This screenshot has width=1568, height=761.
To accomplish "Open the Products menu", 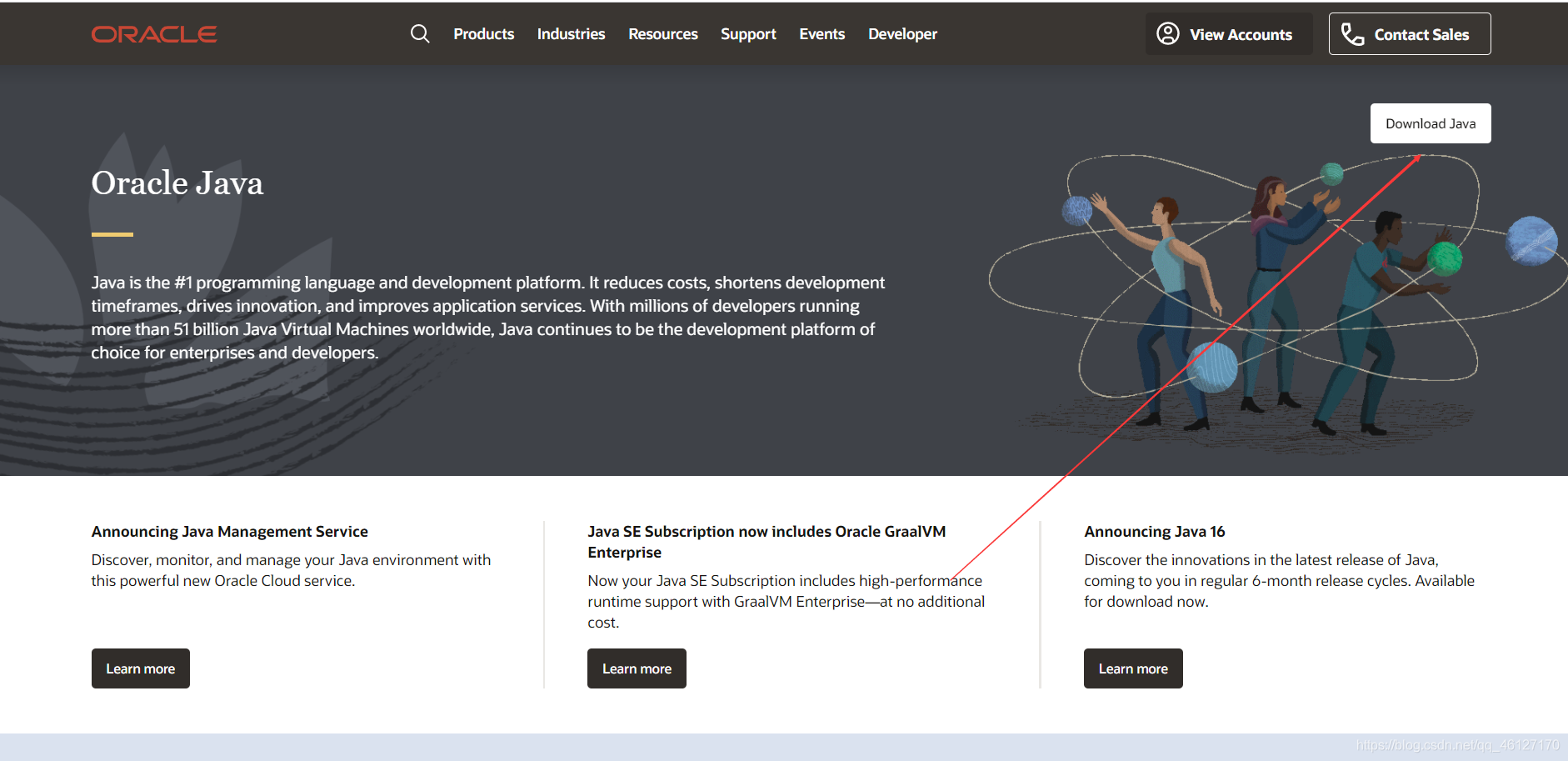I will [x=483, y=34].
